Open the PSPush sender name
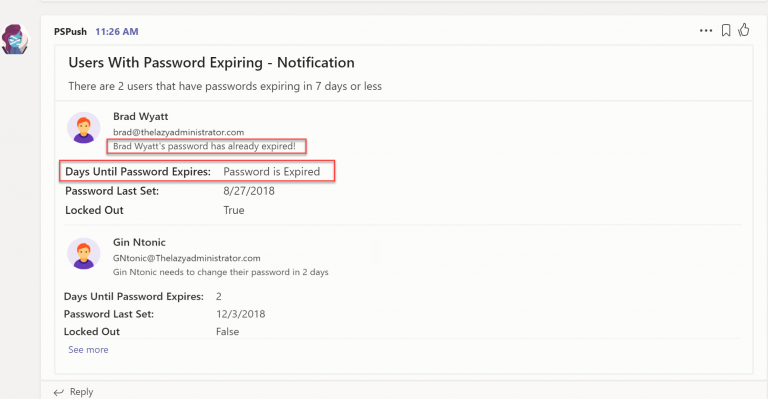Image resolution: width=768 pixels, height=399 pixels. [70, 31]
